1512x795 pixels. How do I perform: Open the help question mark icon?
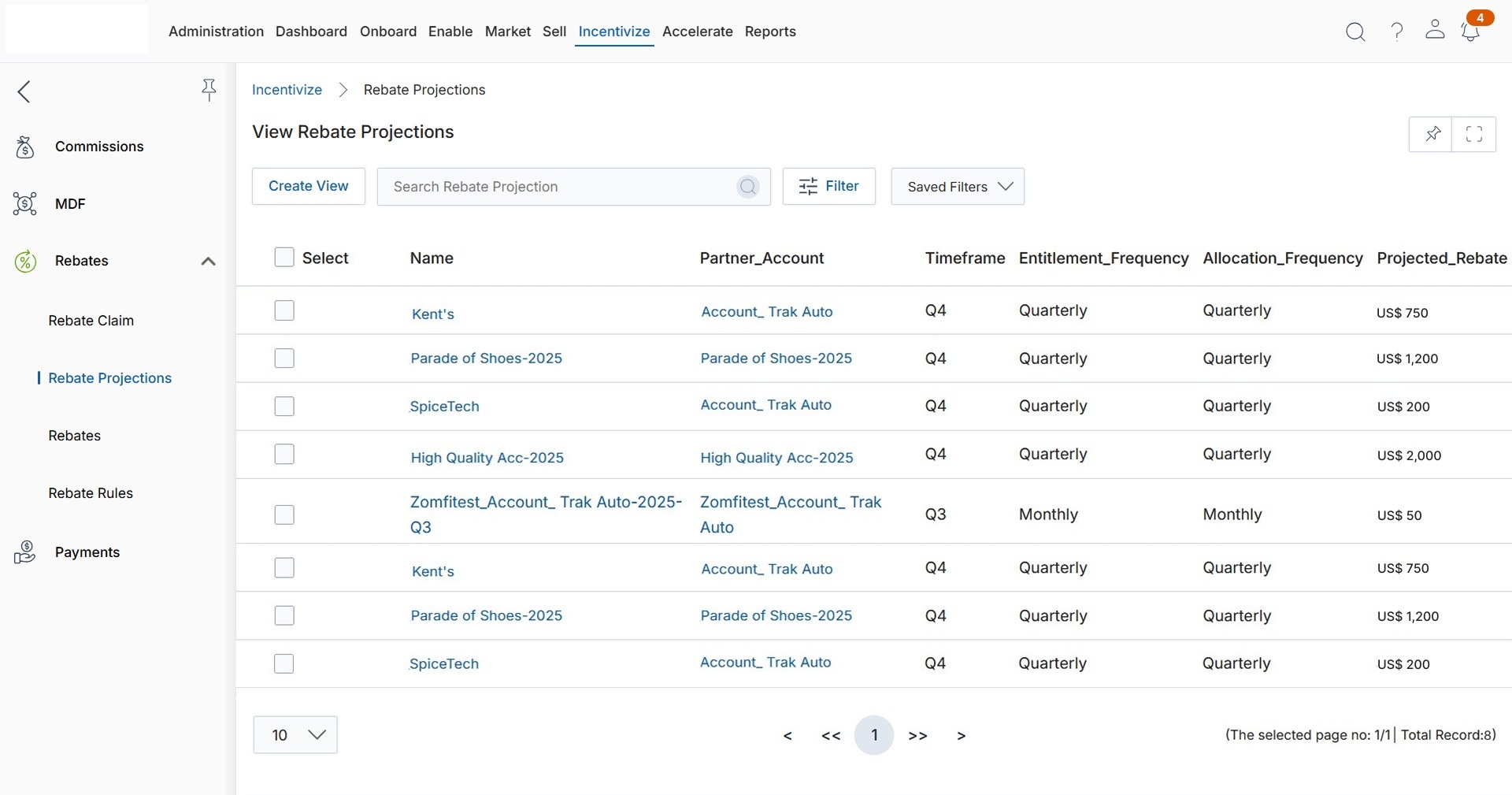pyautogui.click(x=1396, y=32)
